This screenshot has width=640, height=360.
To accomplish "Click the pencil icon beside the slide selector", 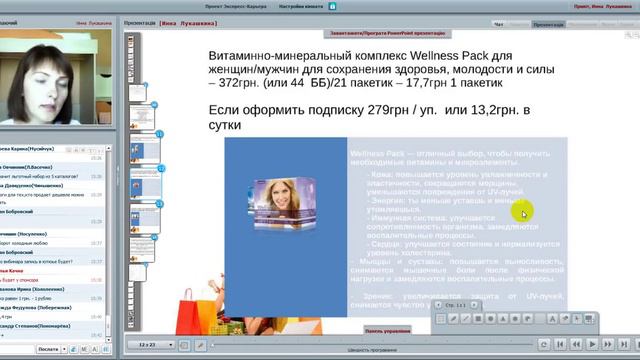I will pyautogui.click(x=200, y=345).
